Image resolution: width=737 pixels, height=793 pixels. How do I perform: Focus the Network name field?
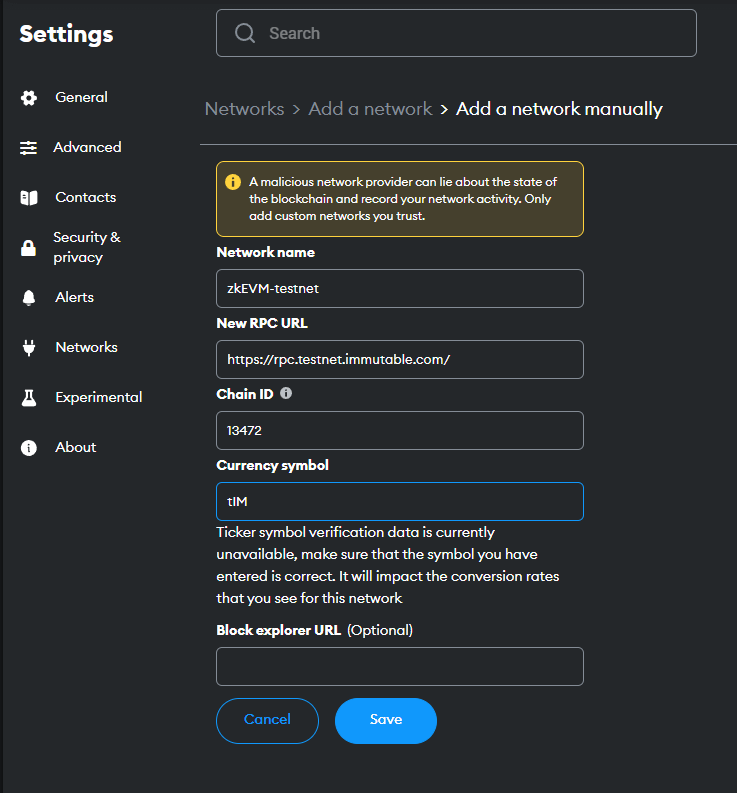click(399, 288)
